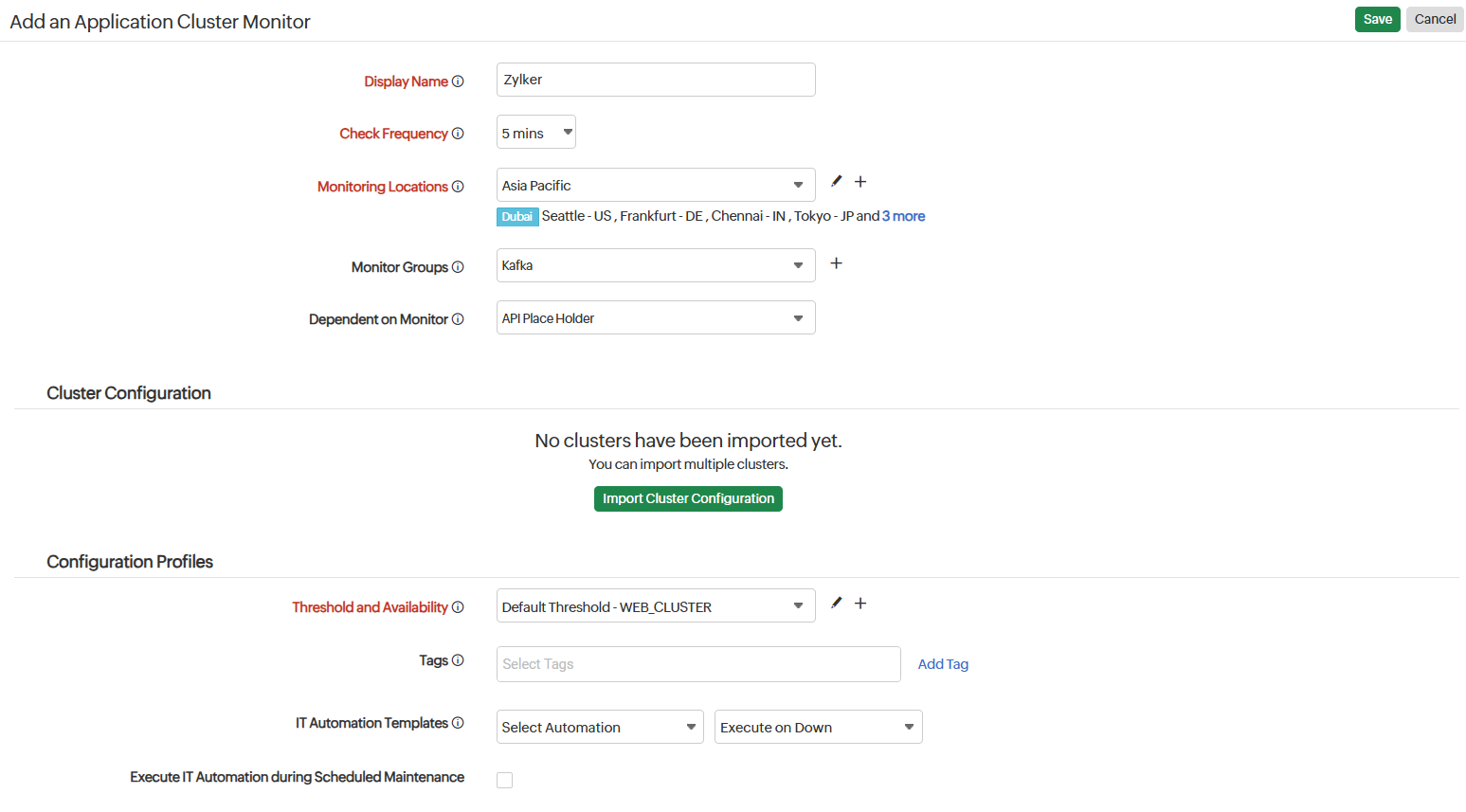The image size is (1466, 812).
Task: View the Monitoring Locations info icon
Action: (x=459, y=186)
